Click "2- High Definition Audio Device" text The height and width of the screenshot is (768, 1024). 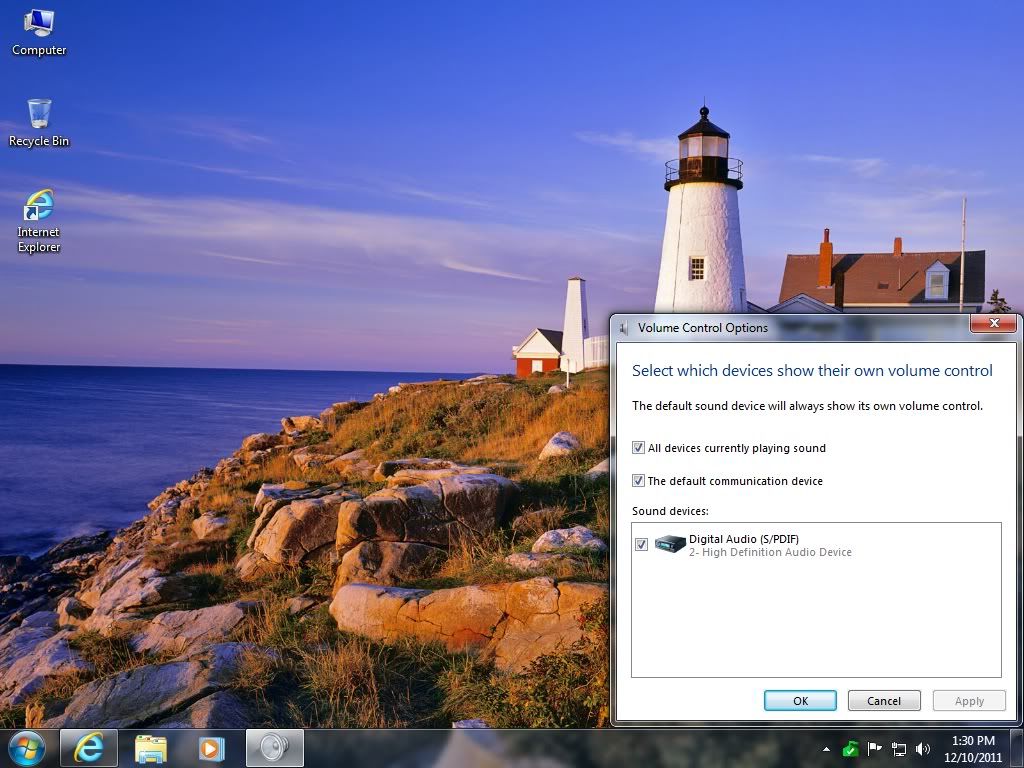pyautogui.click(x=771, y=552)
